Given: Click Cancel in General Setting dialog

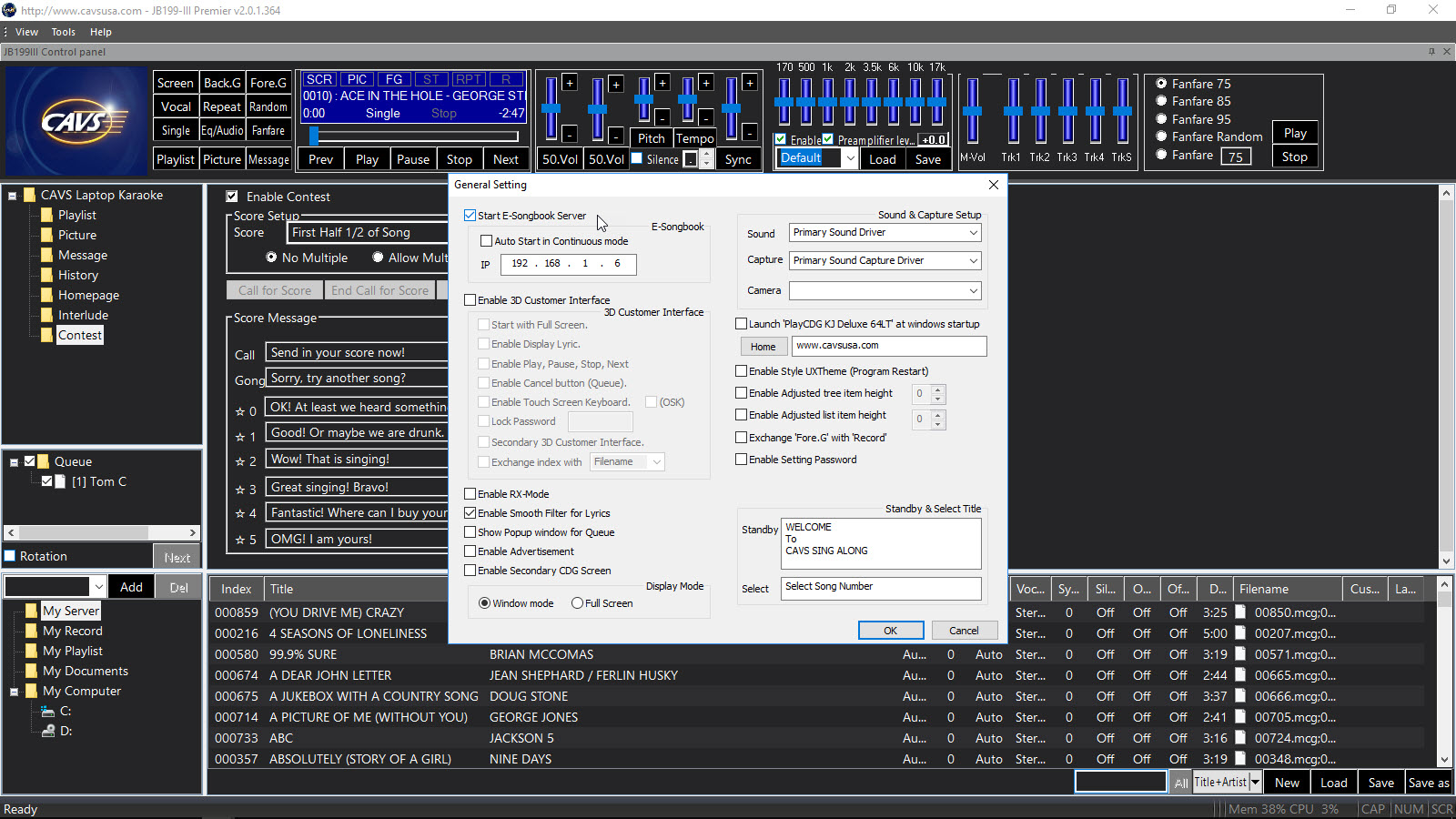Looking at the screenshot, I should point(964,631).
